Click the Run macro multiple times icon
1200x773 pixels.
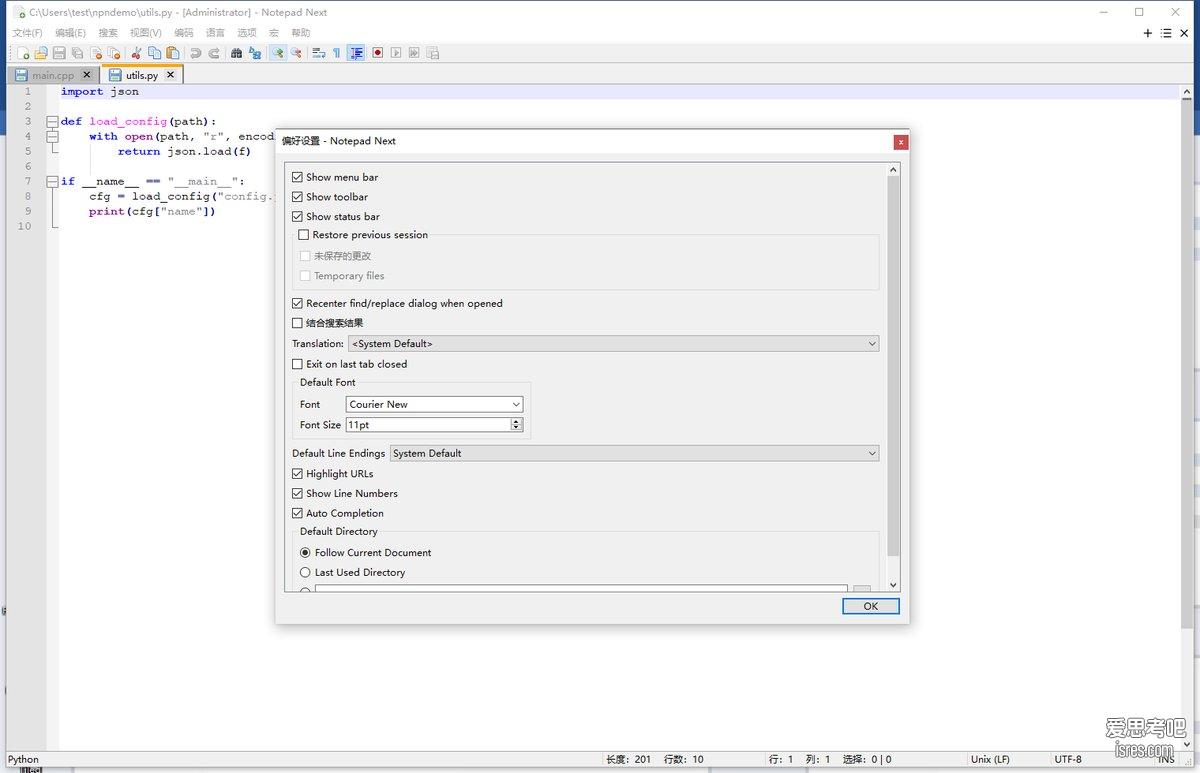click(x=413, y=53)
